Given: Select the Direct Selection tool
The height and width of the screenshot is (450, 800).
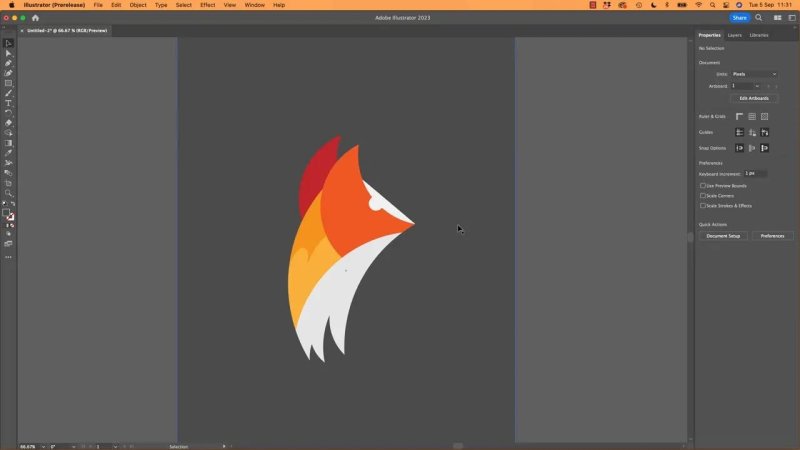Looking at the screenshot, I should (x=8, y=53).
